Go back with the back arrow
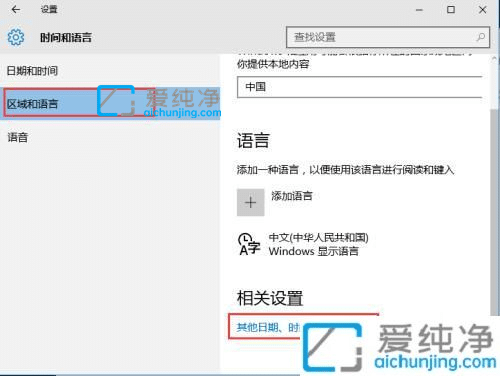Image resolution: width=500 pixels, height=376 pixels. (x=15, y=10)
